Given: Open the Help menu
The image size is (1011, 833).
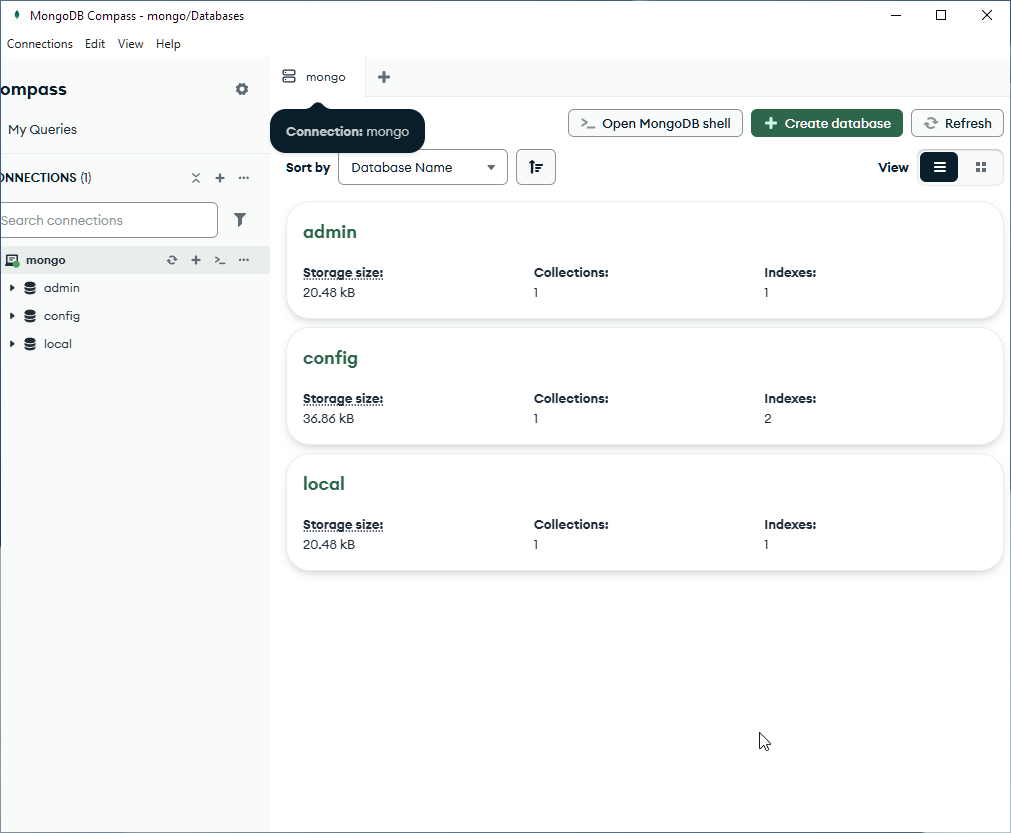Looking at the screenshot, I should (168, 44).
